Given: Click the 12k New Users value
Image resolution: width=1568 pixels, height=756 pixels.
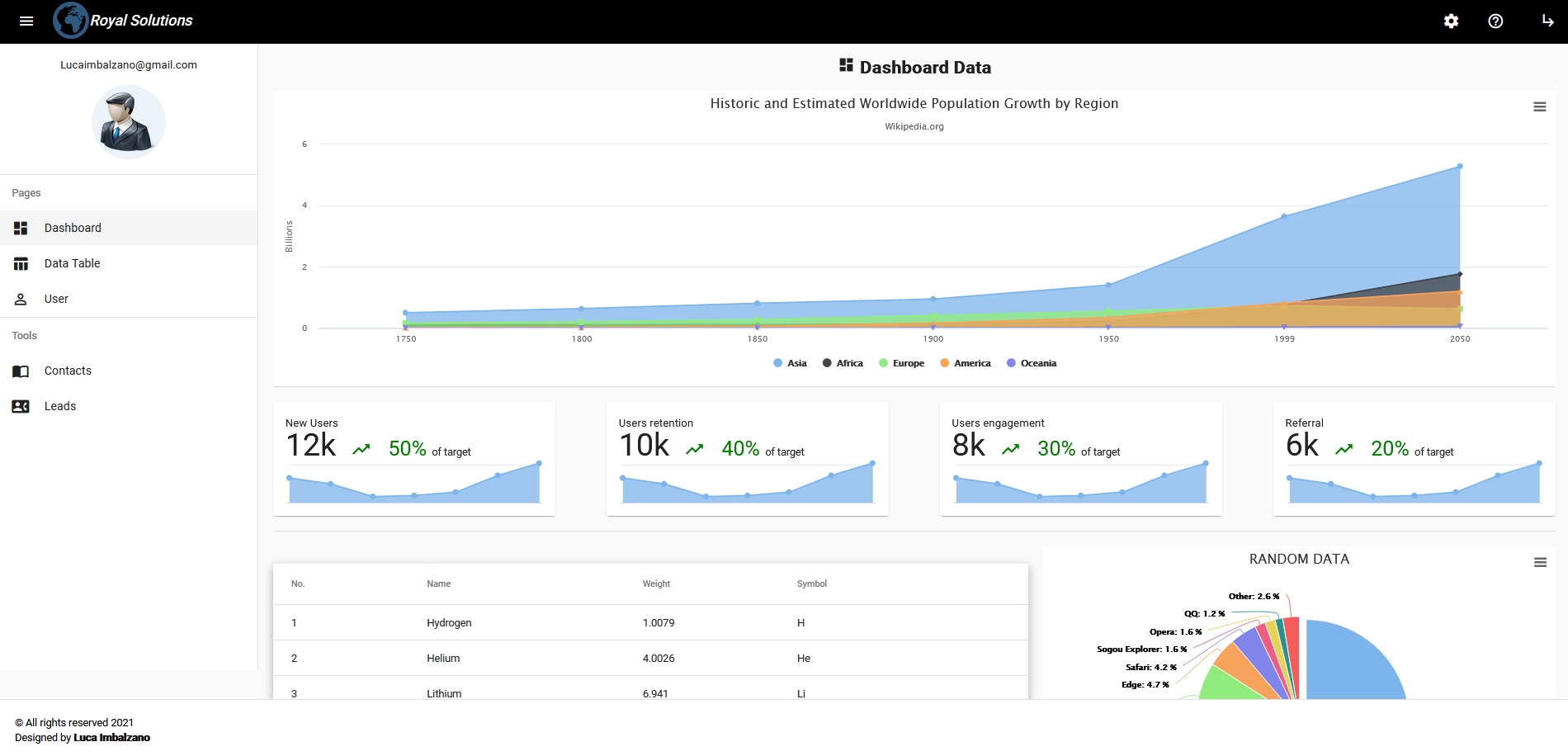Looking at the screenshot, I should pos(311,446).
